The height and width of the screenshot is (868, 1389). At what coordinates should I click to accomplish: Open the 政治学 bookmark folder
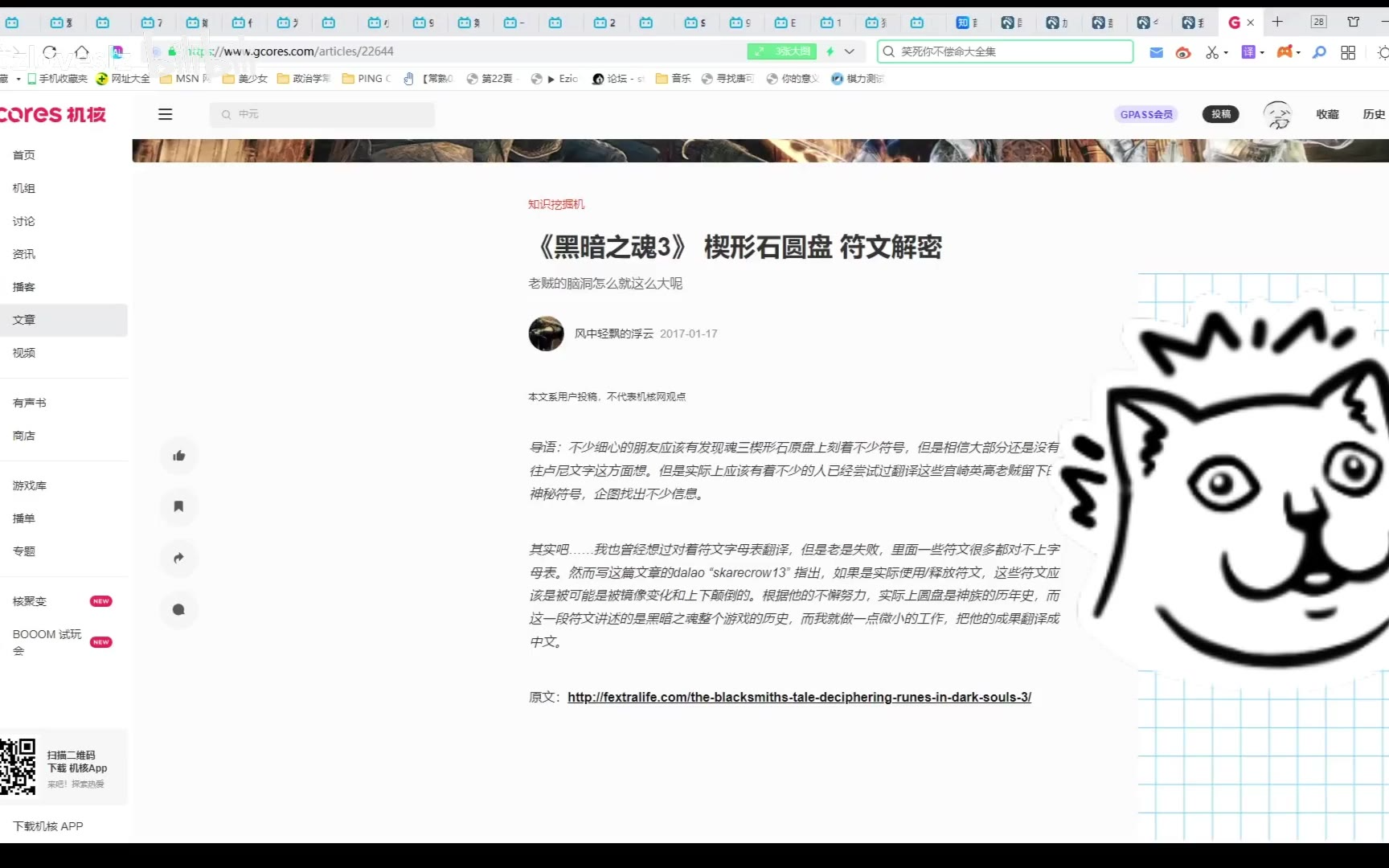click(304, 79)
